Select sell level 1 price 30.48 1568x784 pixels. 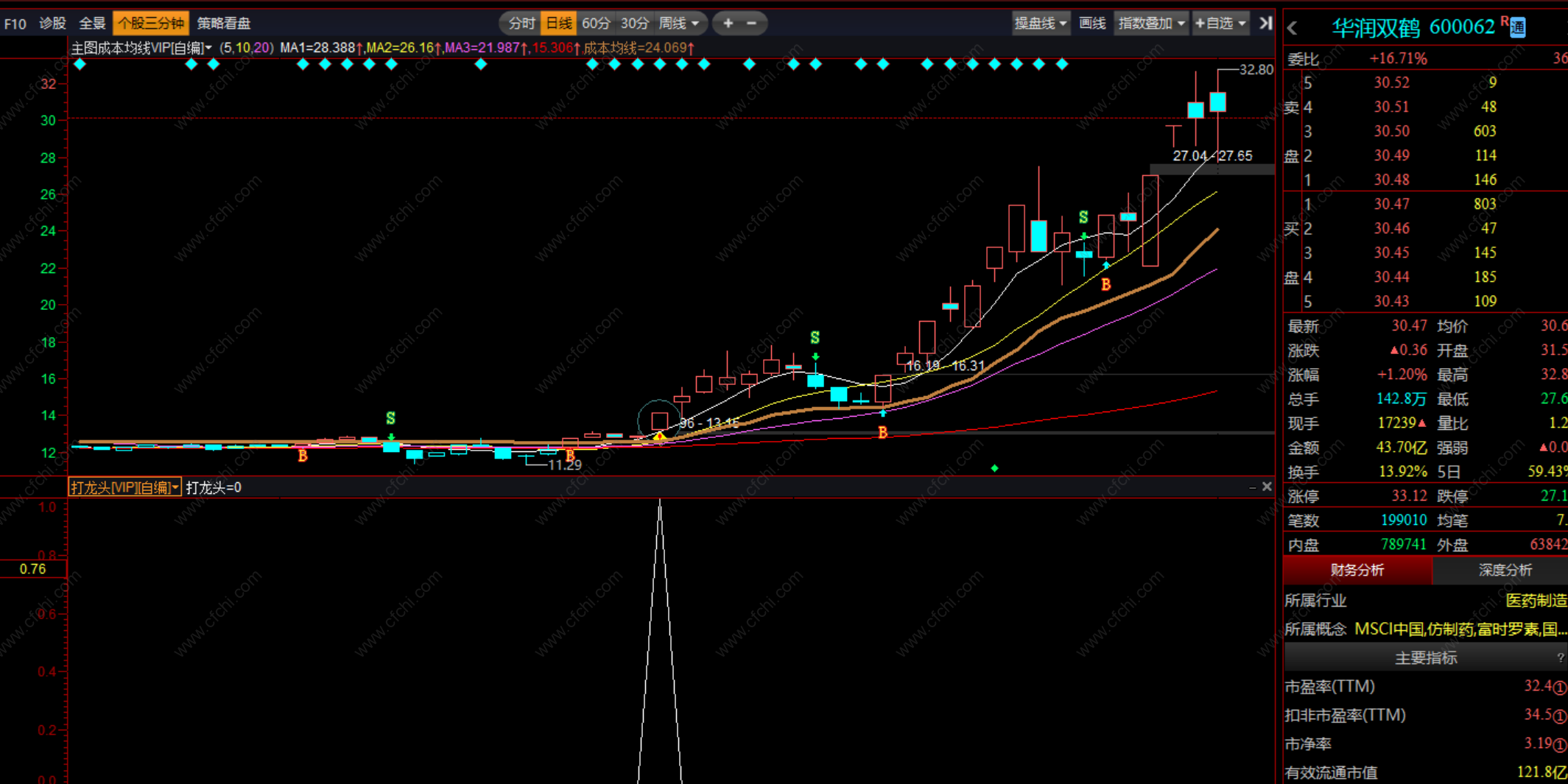[x=1391, y=180]
